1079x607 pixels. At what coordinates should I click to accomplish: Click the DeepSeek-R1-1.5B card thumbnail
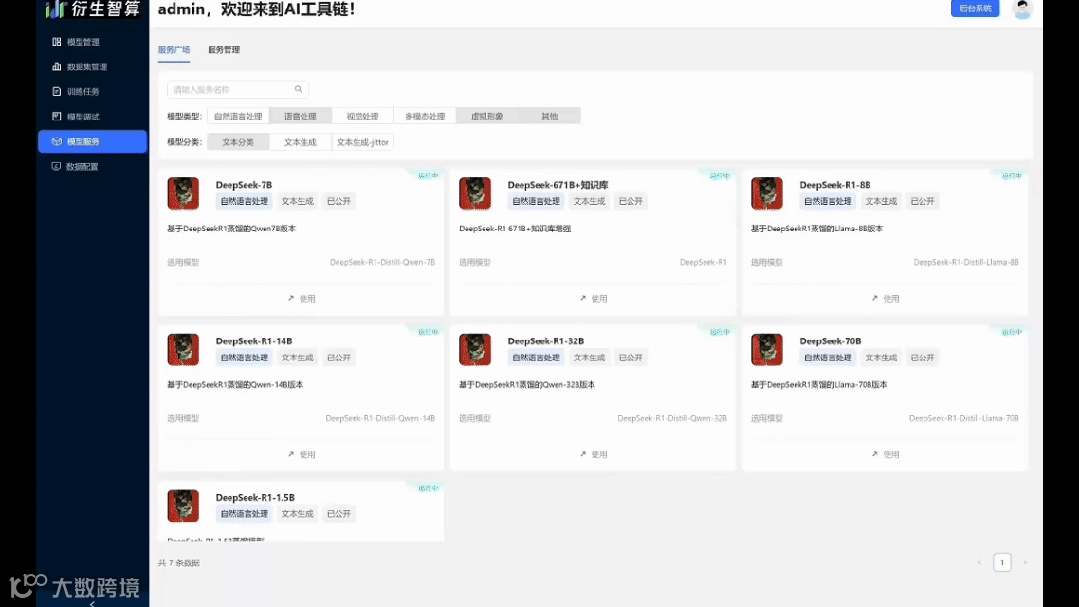[x=183, y=506]
